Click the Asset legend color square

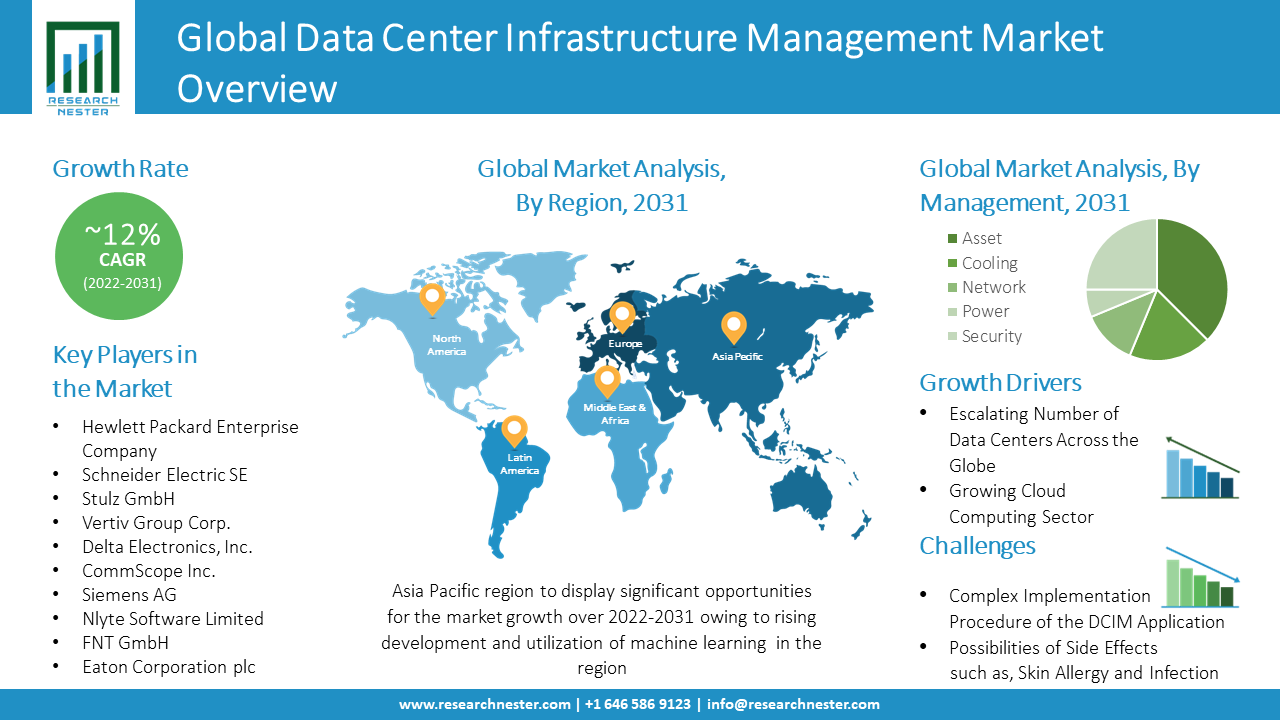[x=952, y=239]
